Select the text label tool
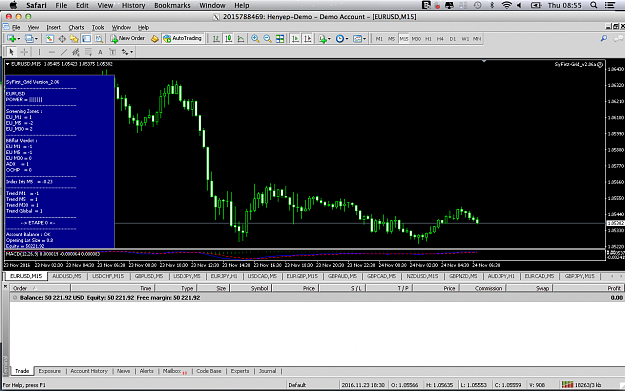This screenshot has height=391, width=625. 113,52
